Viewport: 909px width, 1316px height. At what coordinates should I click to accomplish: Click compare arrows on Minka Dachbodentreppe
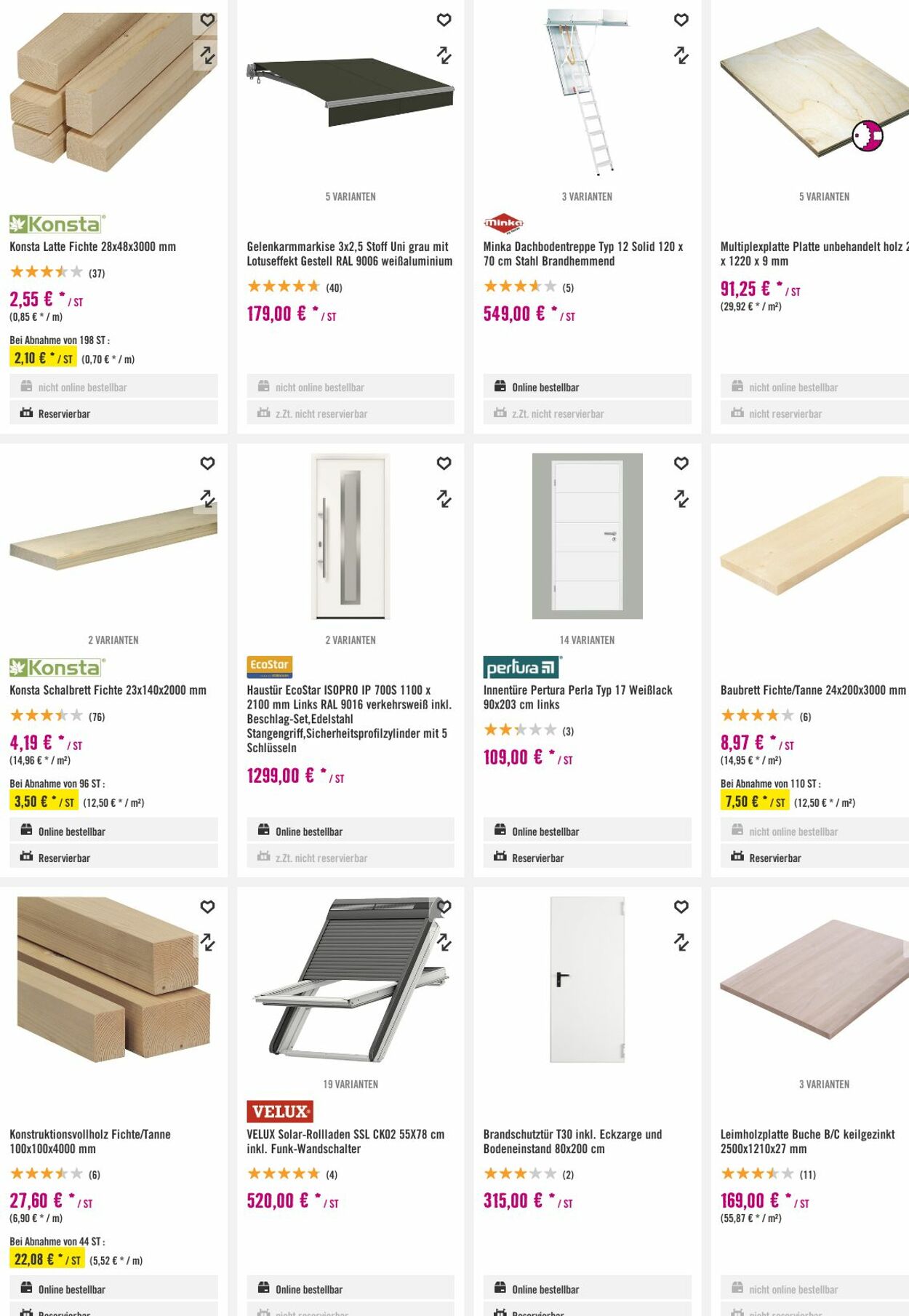[681, 55]
